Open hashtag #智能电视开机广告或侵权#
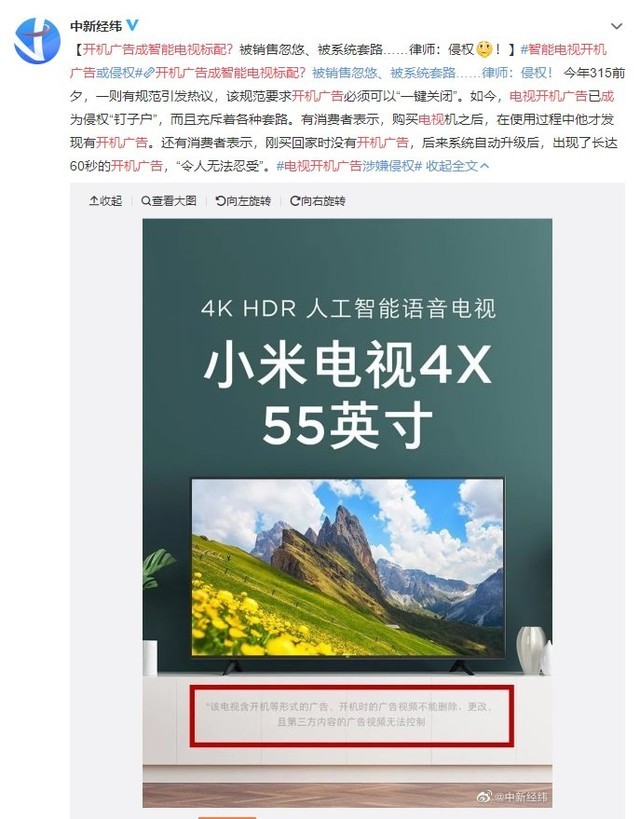Viewport: 640px width, 819px height. 338,61
